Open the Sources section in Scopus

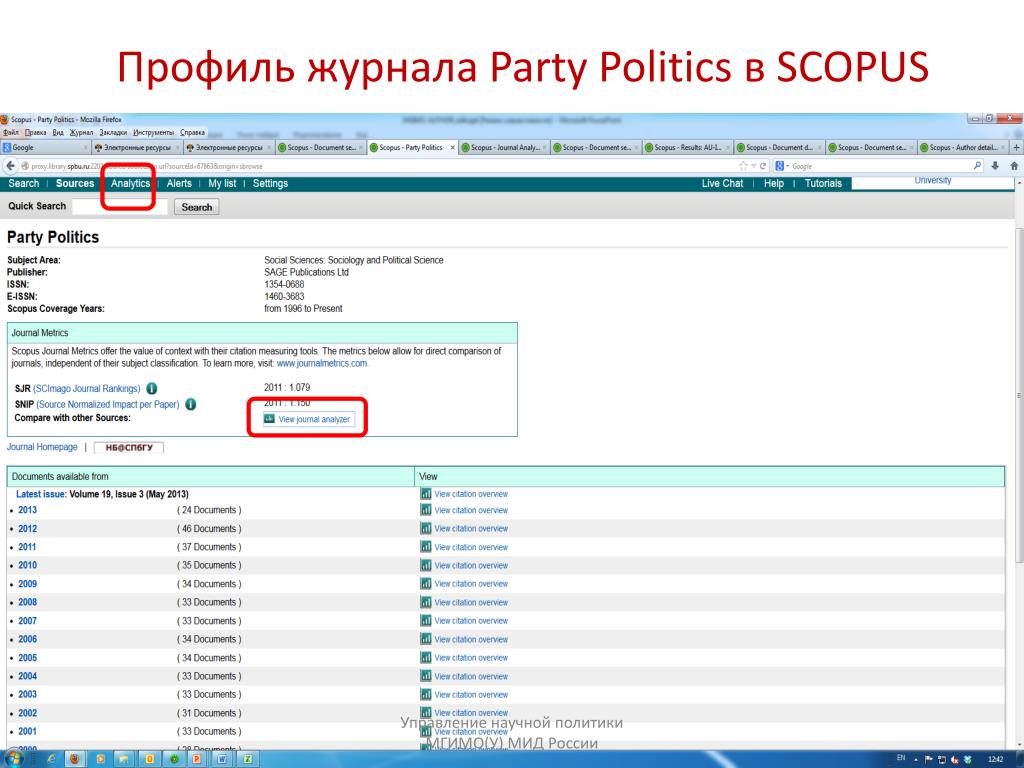75,184
